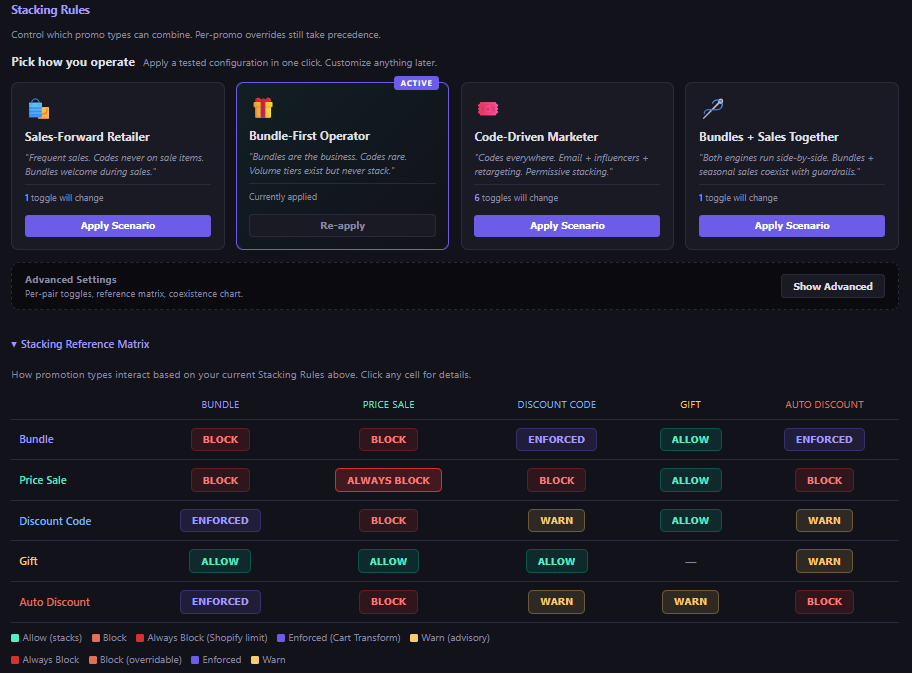
Task: Click the green Allow (stacks) legend swatch
Action: point(15,638)
